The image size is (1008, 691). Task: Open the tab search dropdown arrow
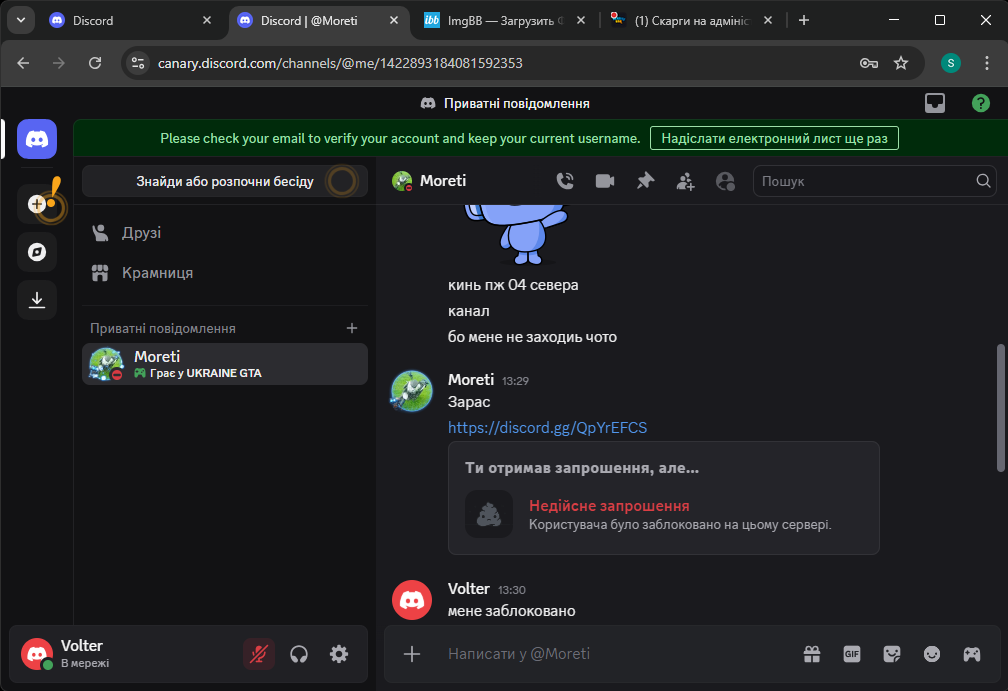21,21
